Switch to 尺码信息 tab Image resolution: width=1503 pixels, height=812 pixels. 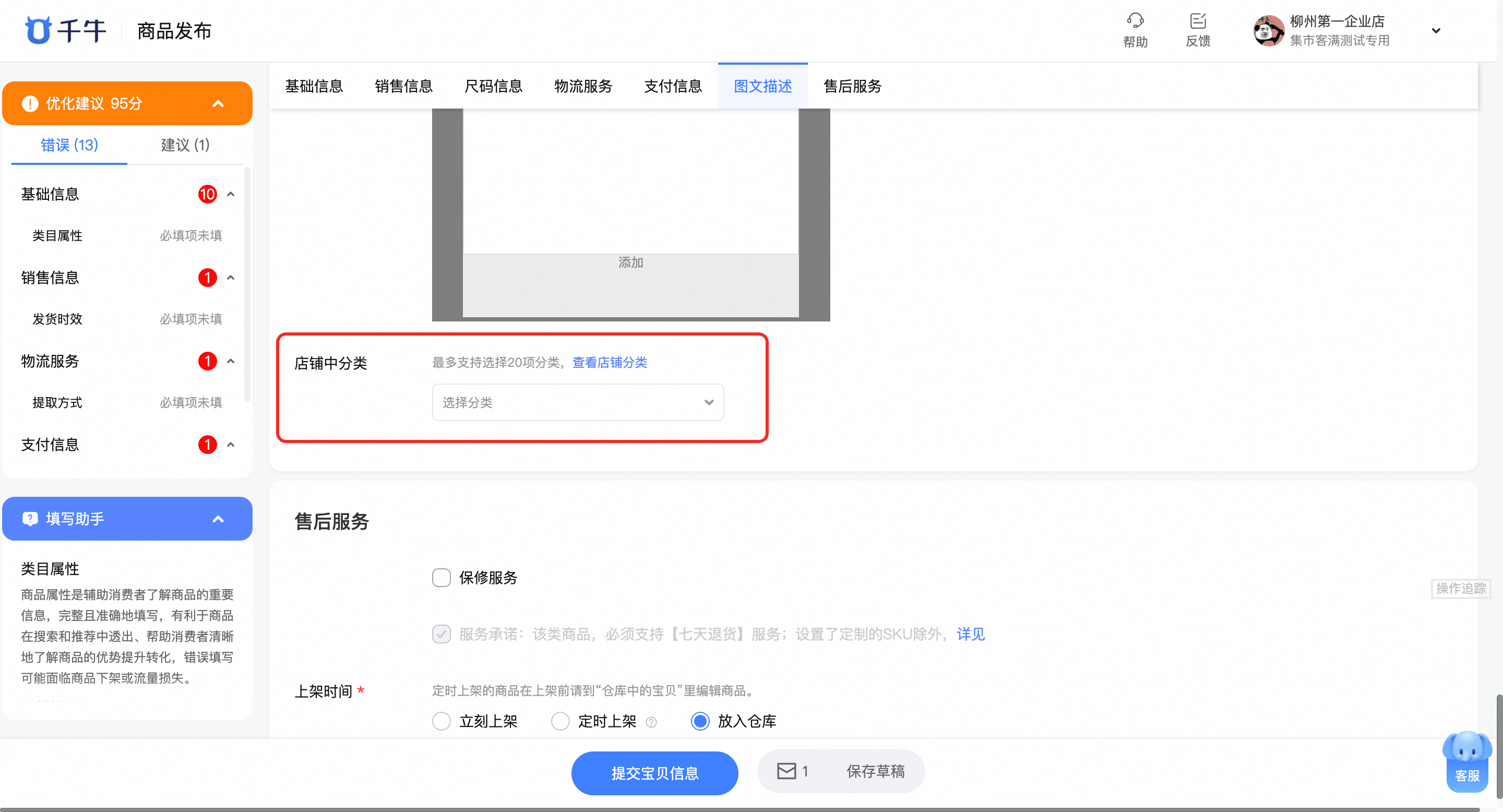[494, 86]
